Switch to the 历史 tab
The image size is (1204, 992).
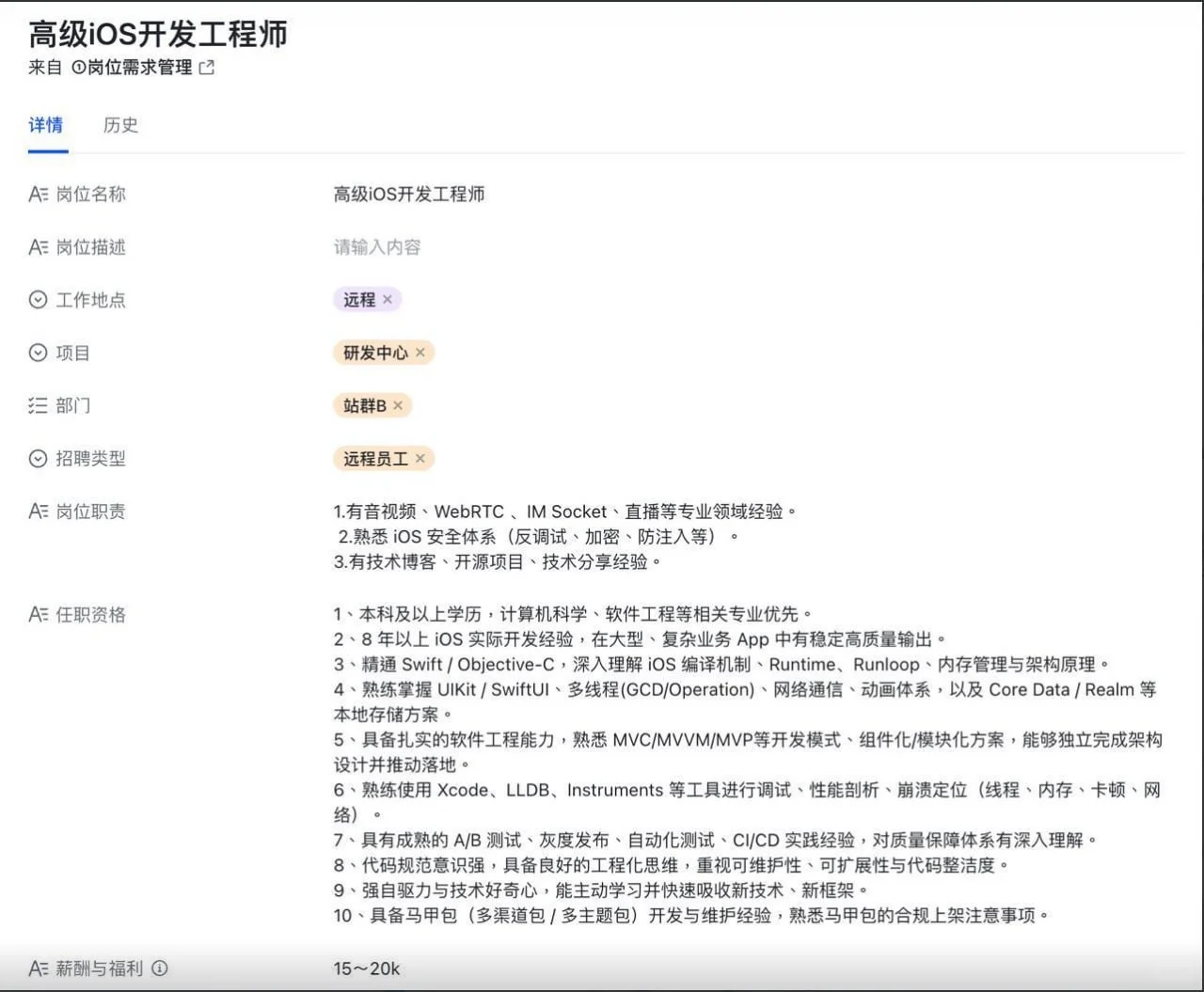click(120, 125)
